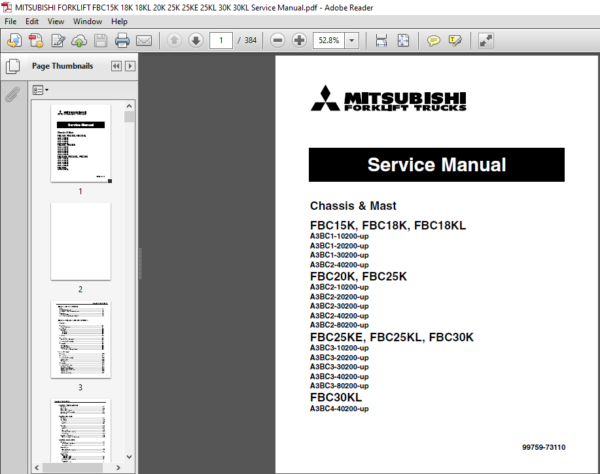Add a sticky note comment icon
The height and width of the screenshot is (474, 600).
coord(433,41)
